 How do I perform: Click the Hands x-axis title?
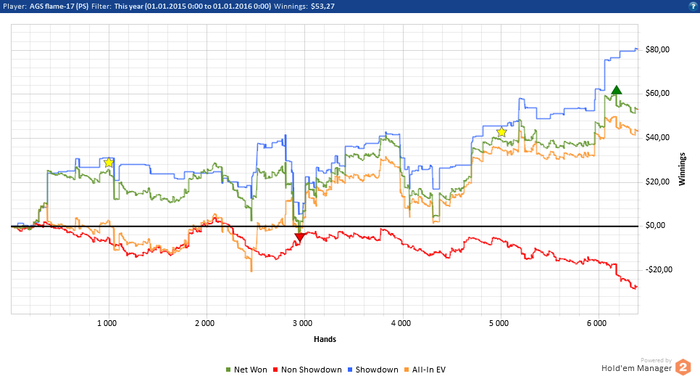point(325,339)
